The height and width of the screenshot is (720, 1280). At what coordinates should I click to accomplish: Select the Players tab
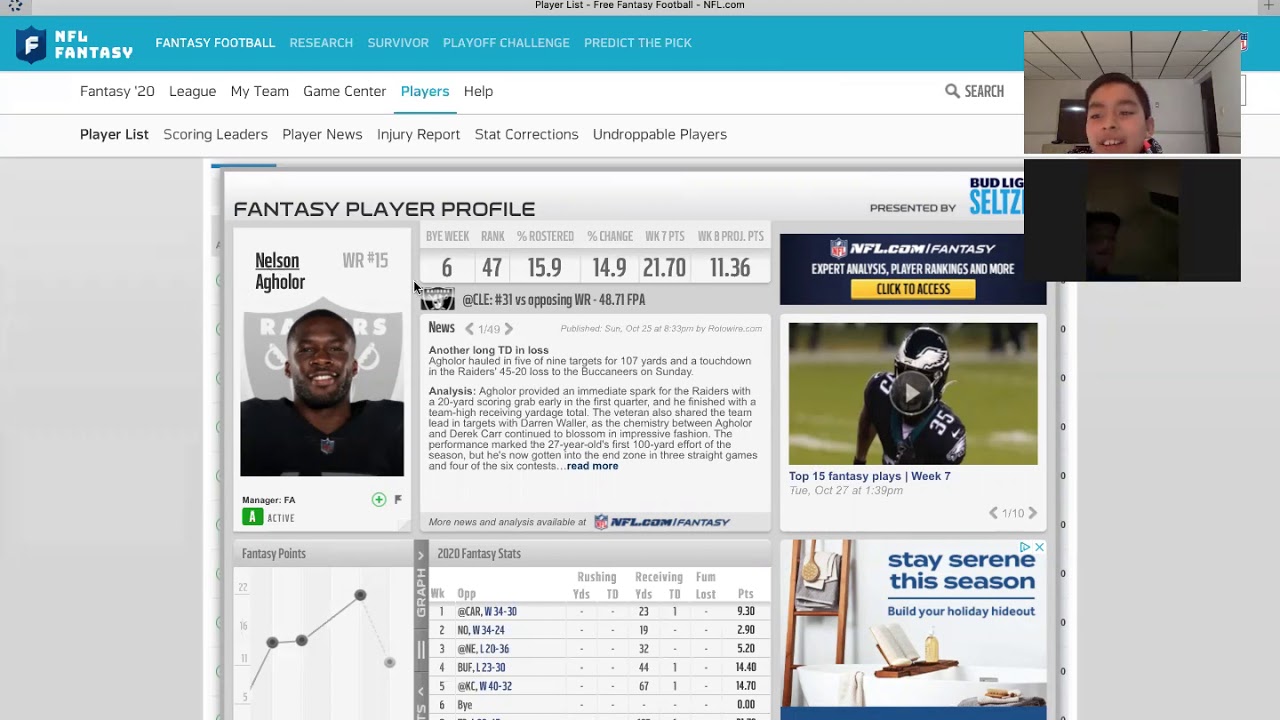425,91
